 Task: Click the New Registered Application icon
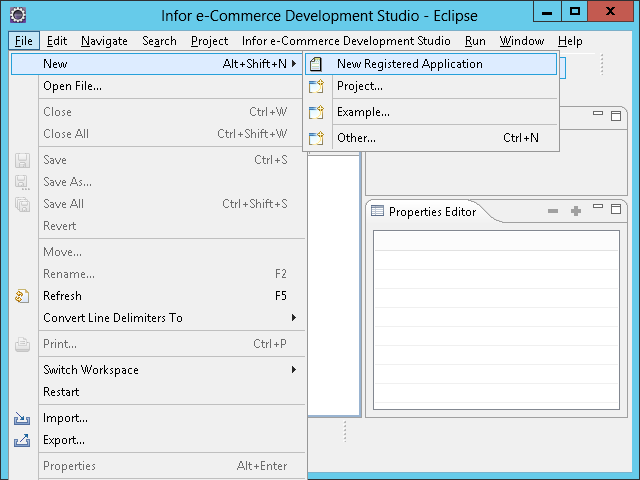(x=317, y=64)
